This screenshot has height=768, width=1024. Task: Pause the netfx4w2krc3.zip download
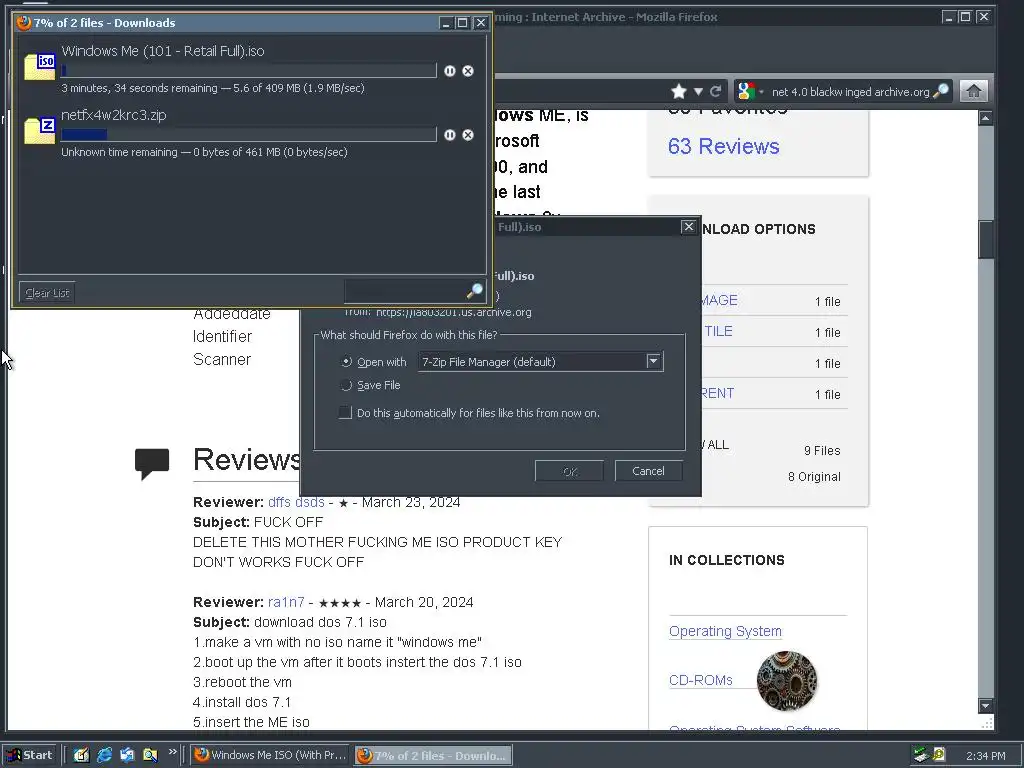450,135
